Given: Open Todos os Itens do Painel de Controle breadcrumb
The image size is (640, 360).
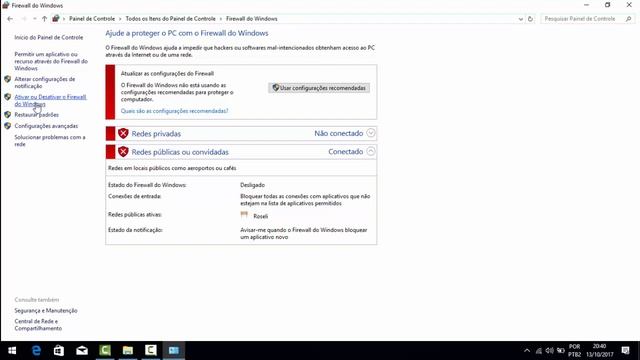Looking at the screenshot, I should coord(170,19).
